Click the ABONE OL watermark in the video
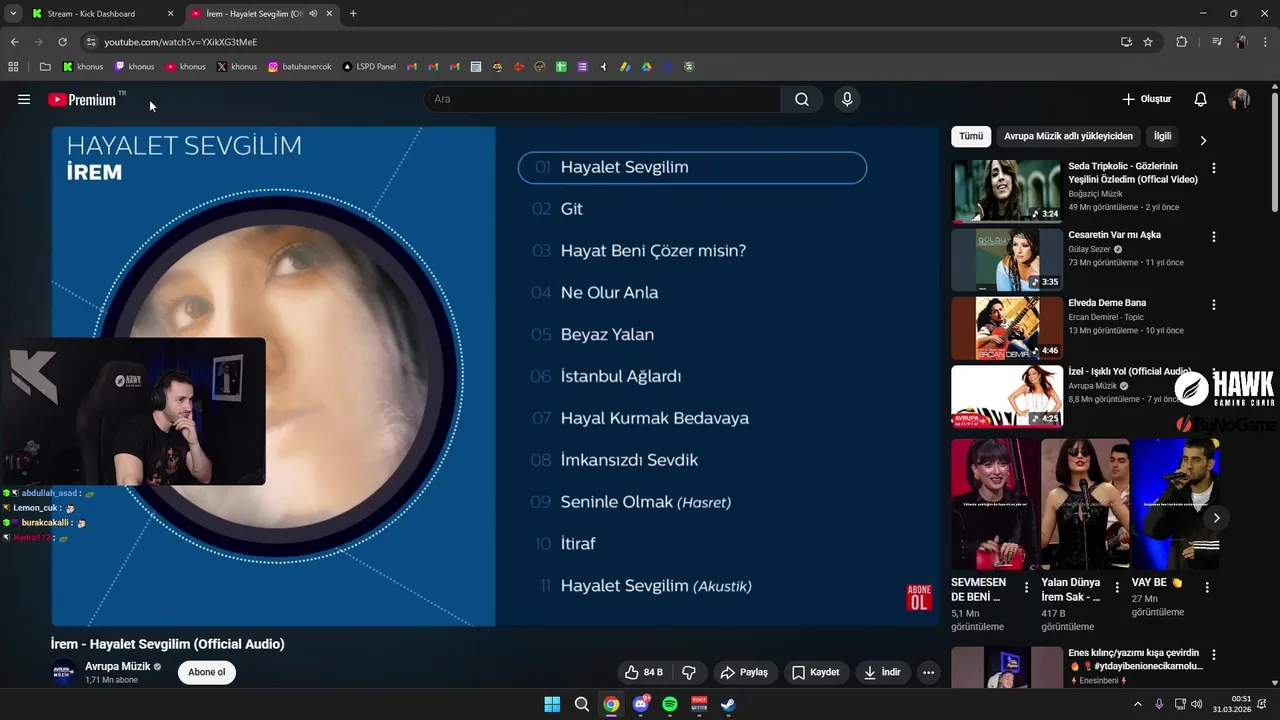 (x=918, y=597)
